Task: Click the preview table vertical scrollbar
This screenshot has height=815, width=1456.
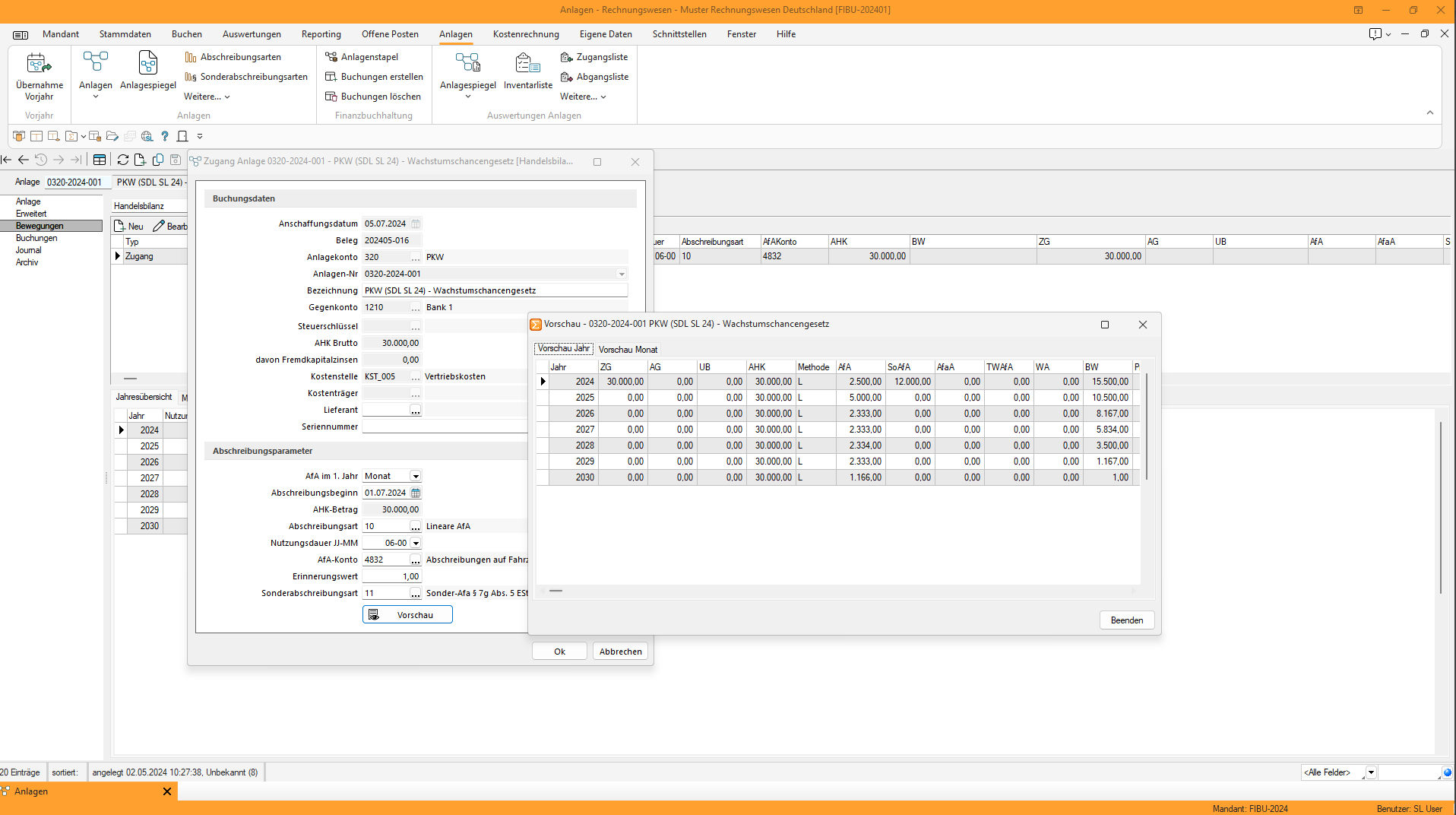Action: coord(1146,426)
